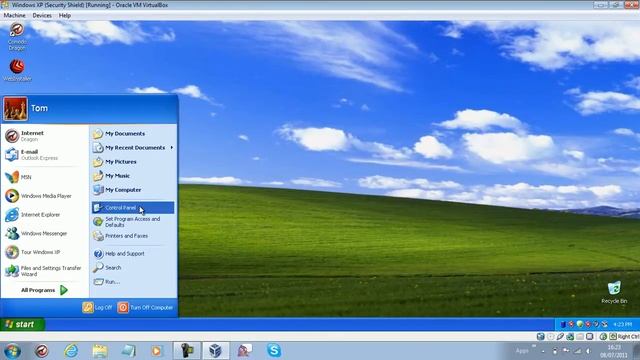Screen dimensions: 640x360
Task: Open My Music folder
Action: [x=133, y=176]
